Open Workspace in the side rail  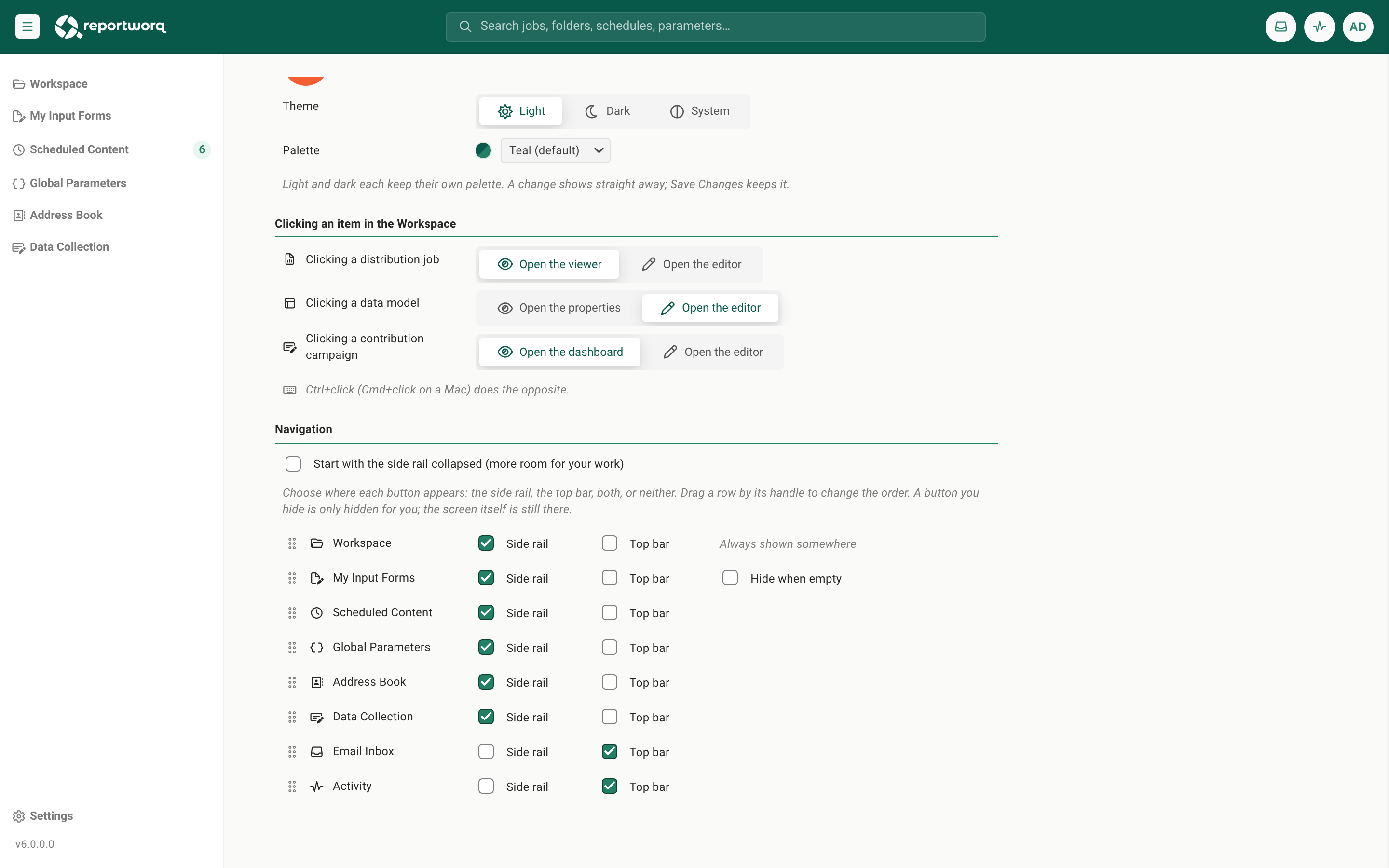click(x=111, y=84)
